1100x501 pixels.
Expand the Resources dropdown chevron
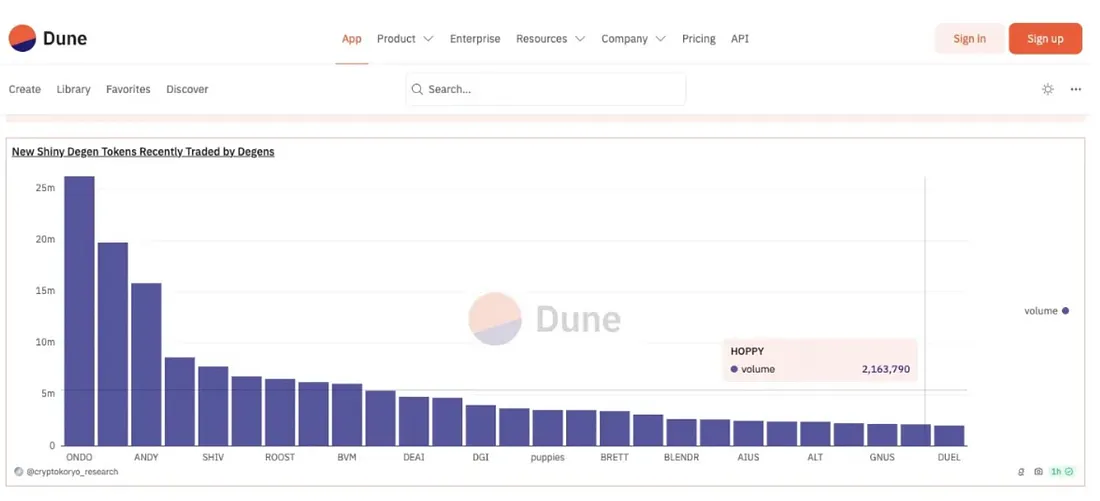[x=579, y=39]
